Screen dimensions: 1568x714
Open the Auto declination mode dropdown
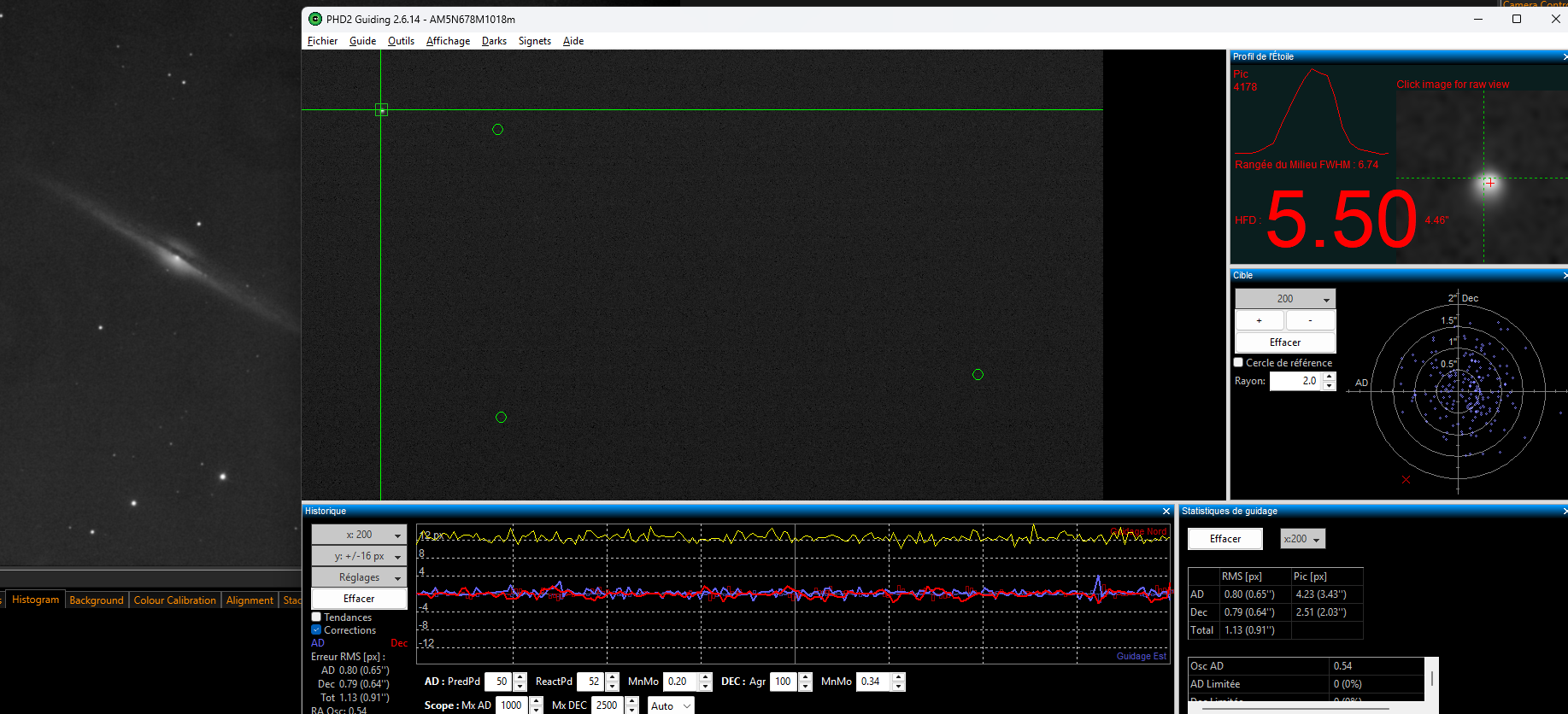click(x=670, y=705)
